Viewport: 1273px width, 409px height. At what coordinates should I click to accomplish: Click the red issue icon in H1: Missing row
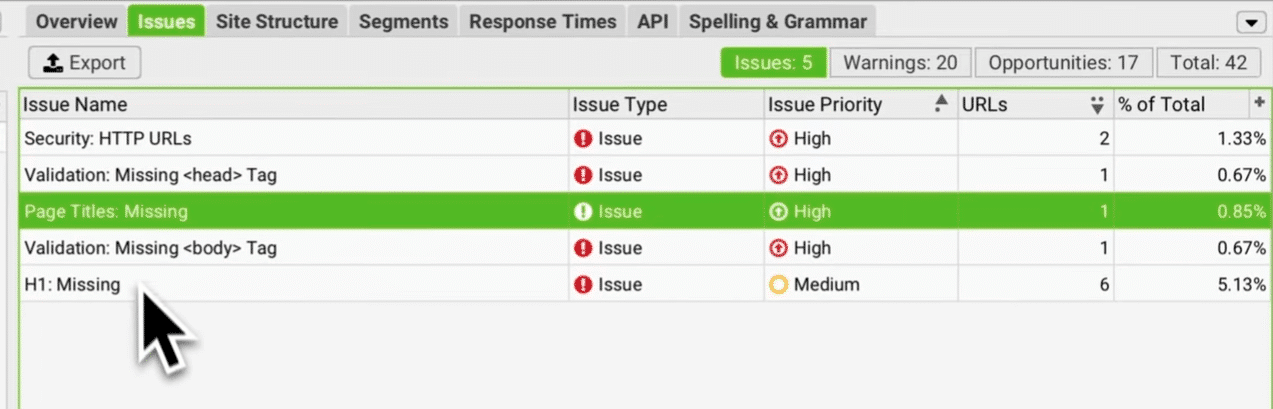pyautogui.click(x=584, y=285)
